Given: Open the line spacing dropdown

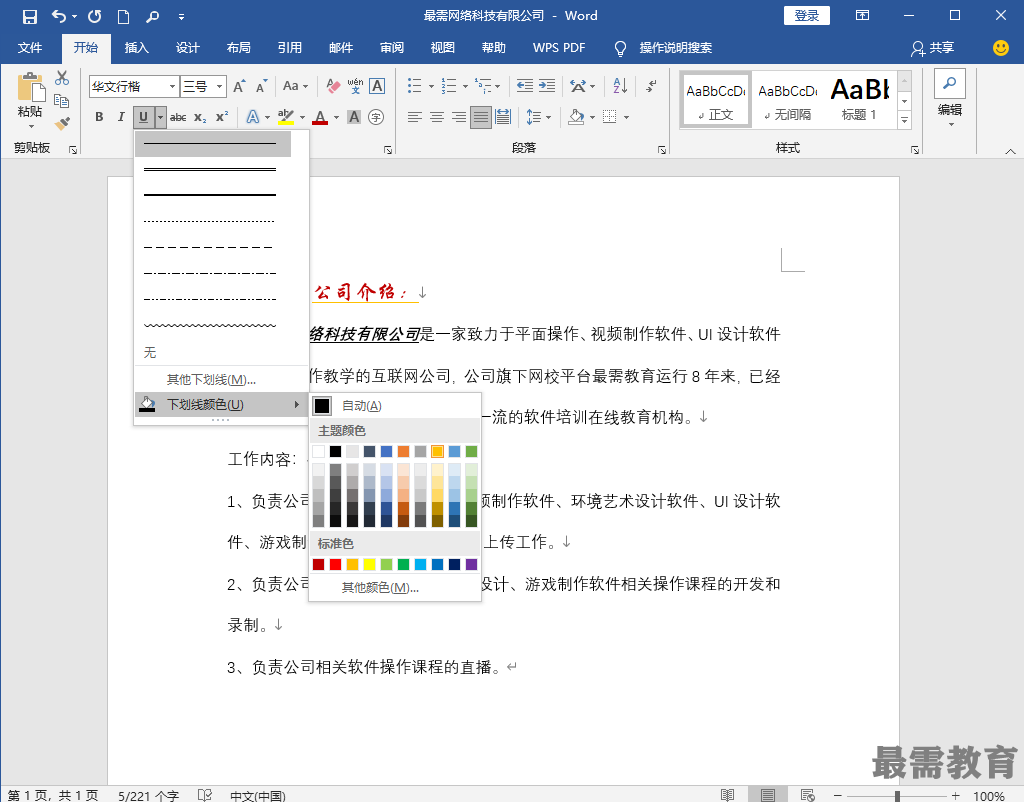Looking at the screenshot, I should tap(539, 117).
